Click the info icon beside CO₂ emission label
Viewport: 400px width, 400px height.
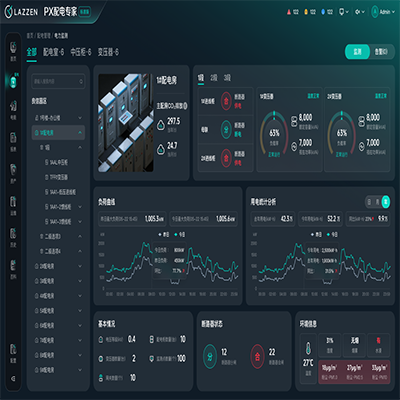[x=185, y=106]
